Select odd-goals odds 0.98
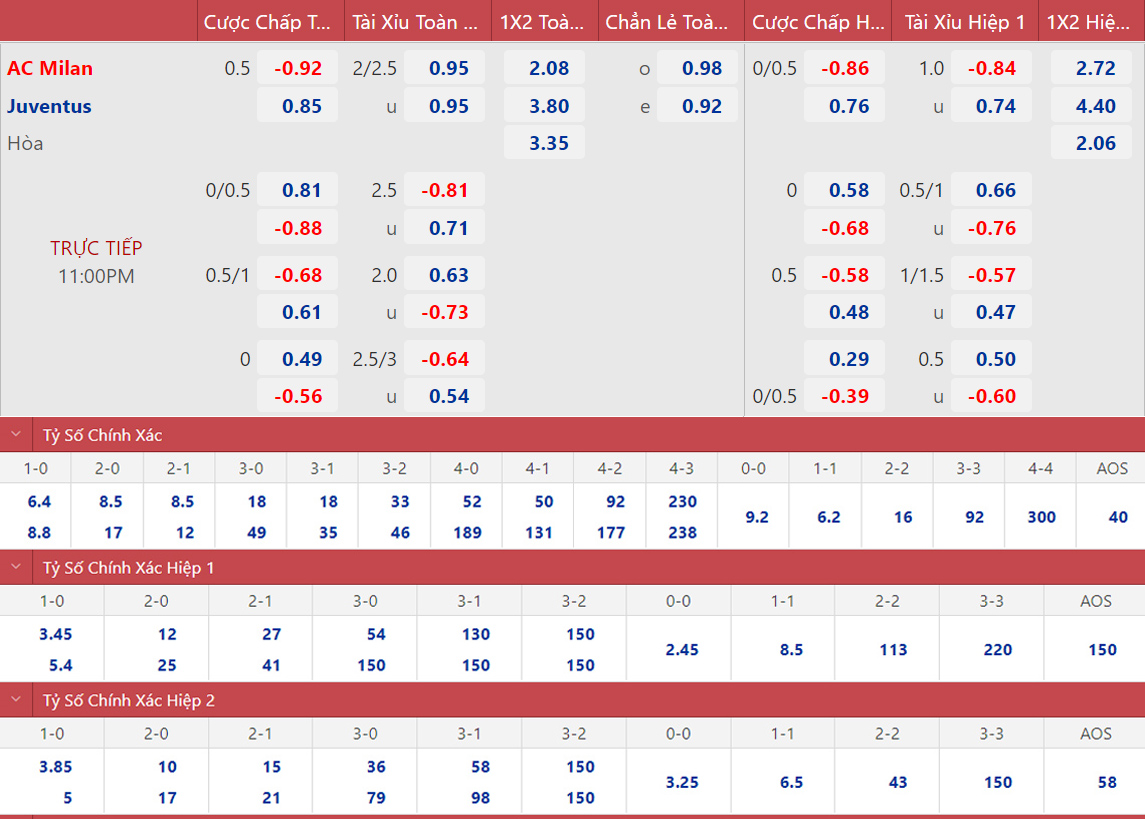The image size is (1145, 819). 702,68
